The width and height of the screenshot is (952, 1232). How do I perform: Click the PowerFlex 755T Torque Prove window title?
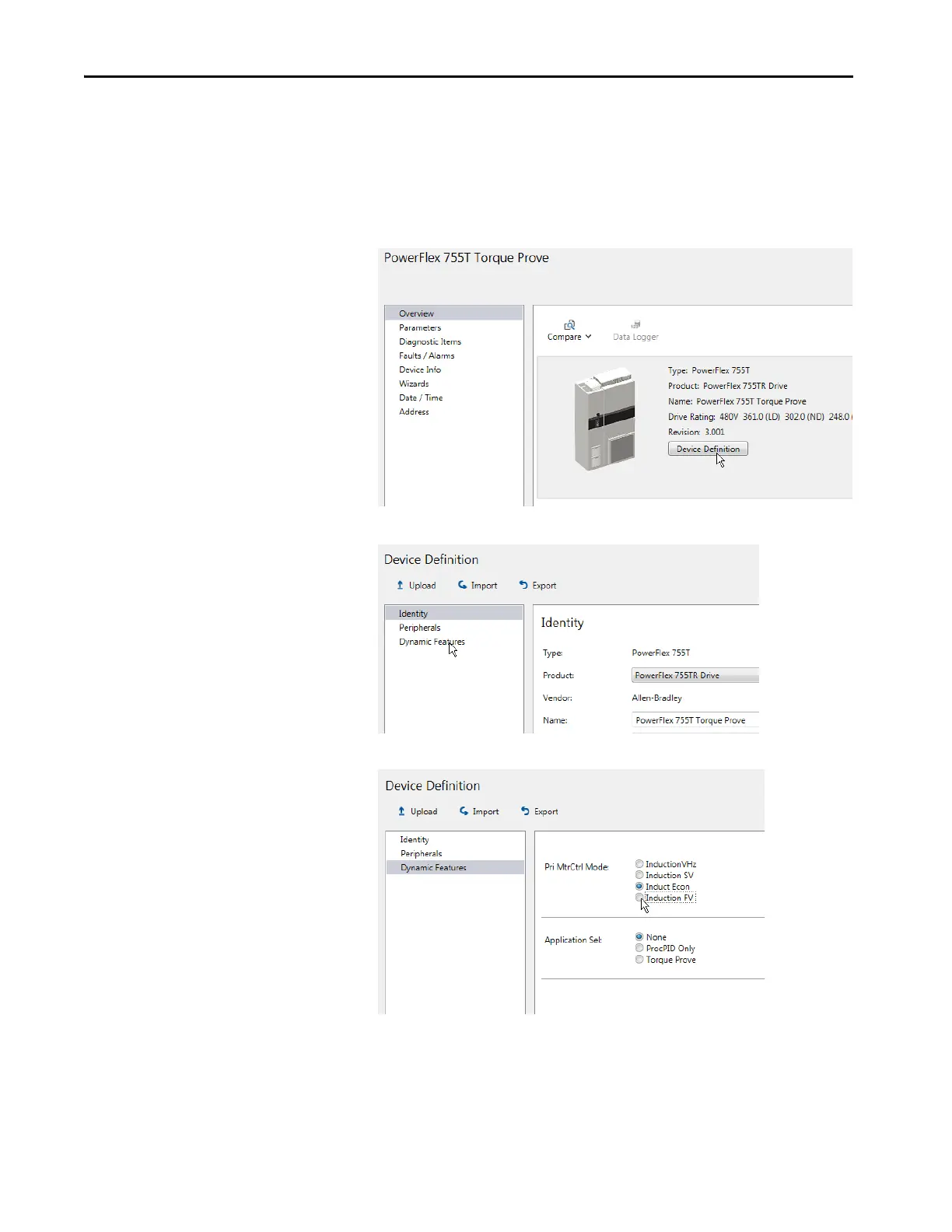pos(467,257)
